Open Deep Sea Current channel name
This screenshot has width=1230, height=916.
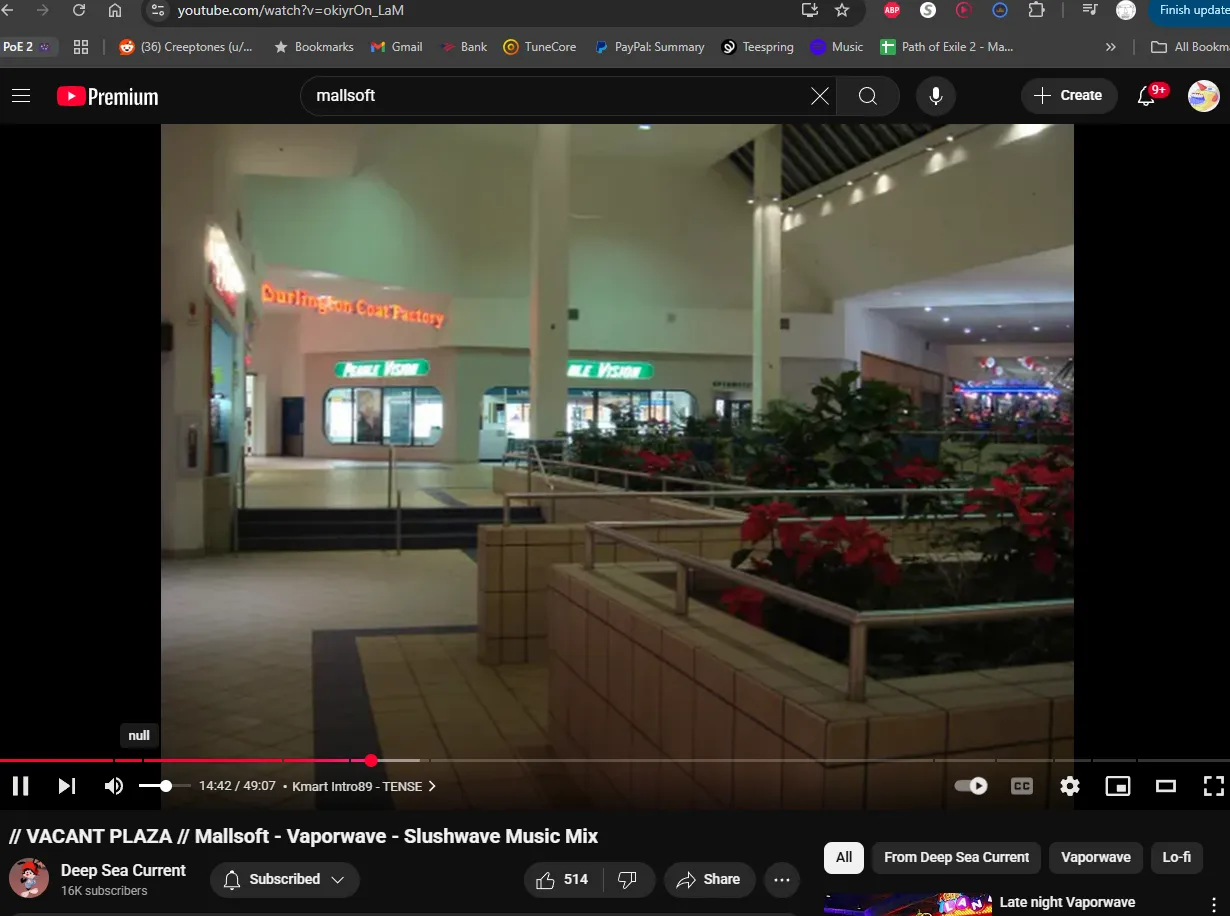(x=123, y=871)
